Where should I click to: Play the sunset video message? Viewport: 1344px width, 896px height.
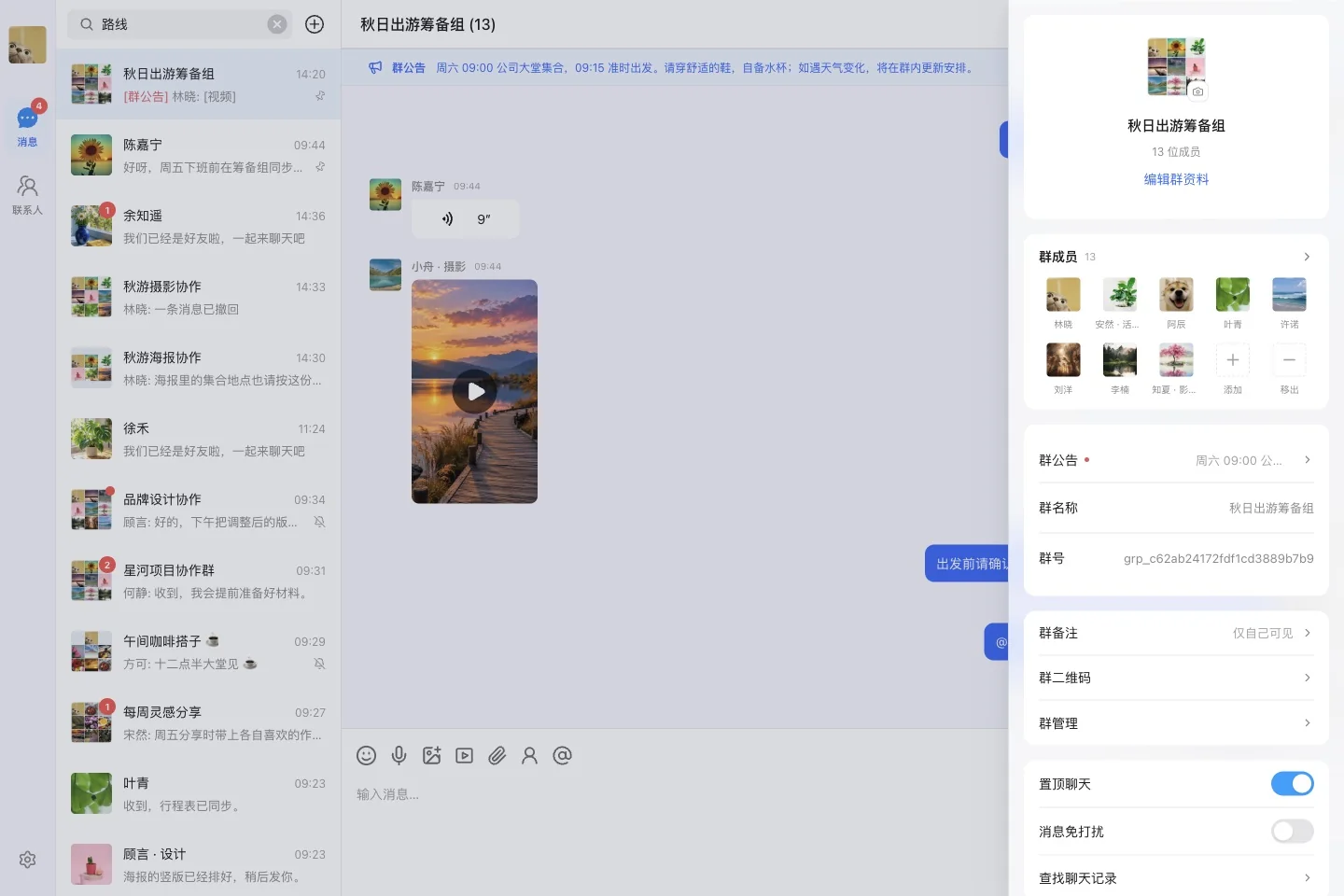[x=475, y=391]
